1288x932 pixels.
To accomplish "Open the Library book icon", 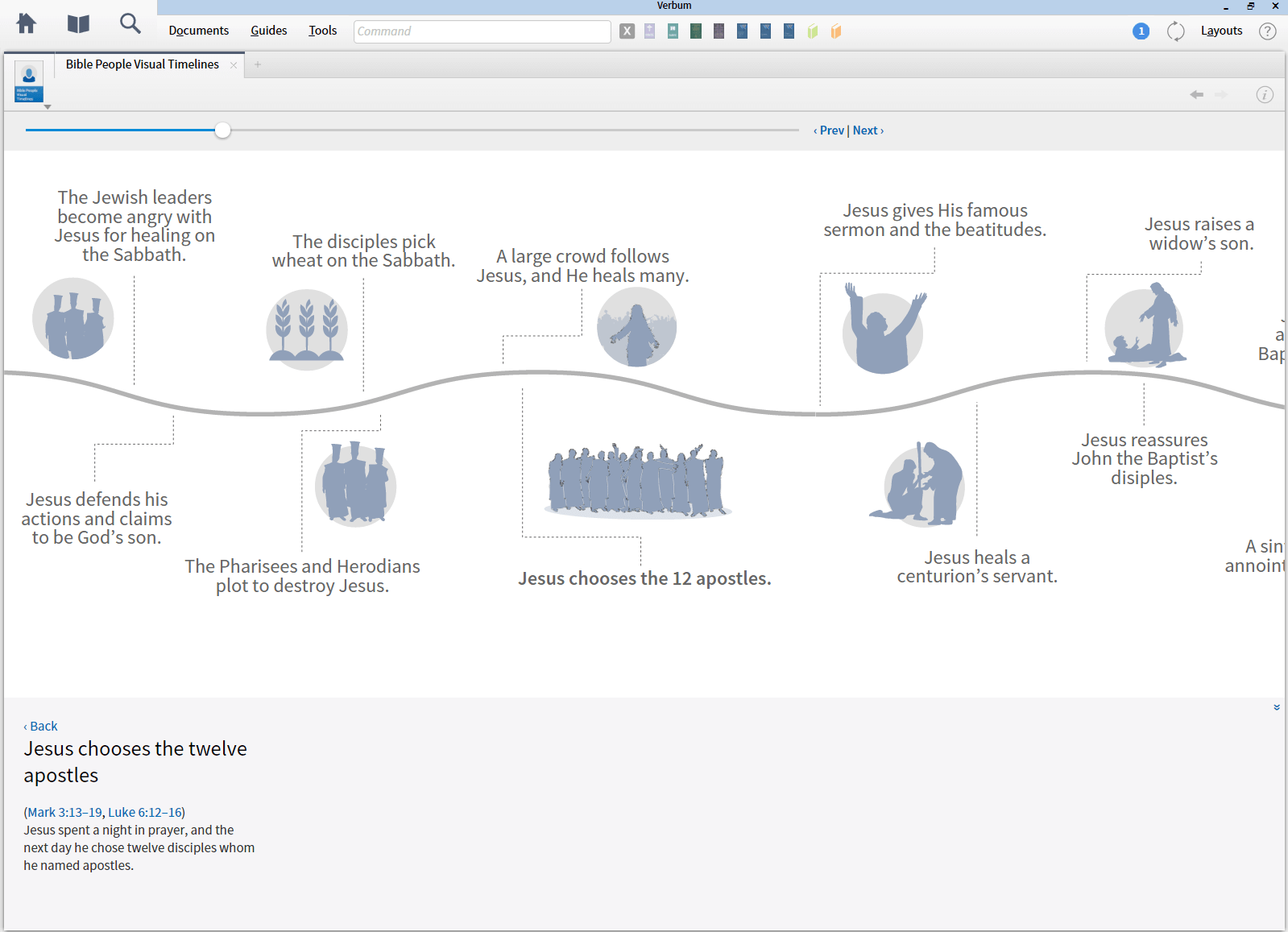I will (x=78, y=24).
